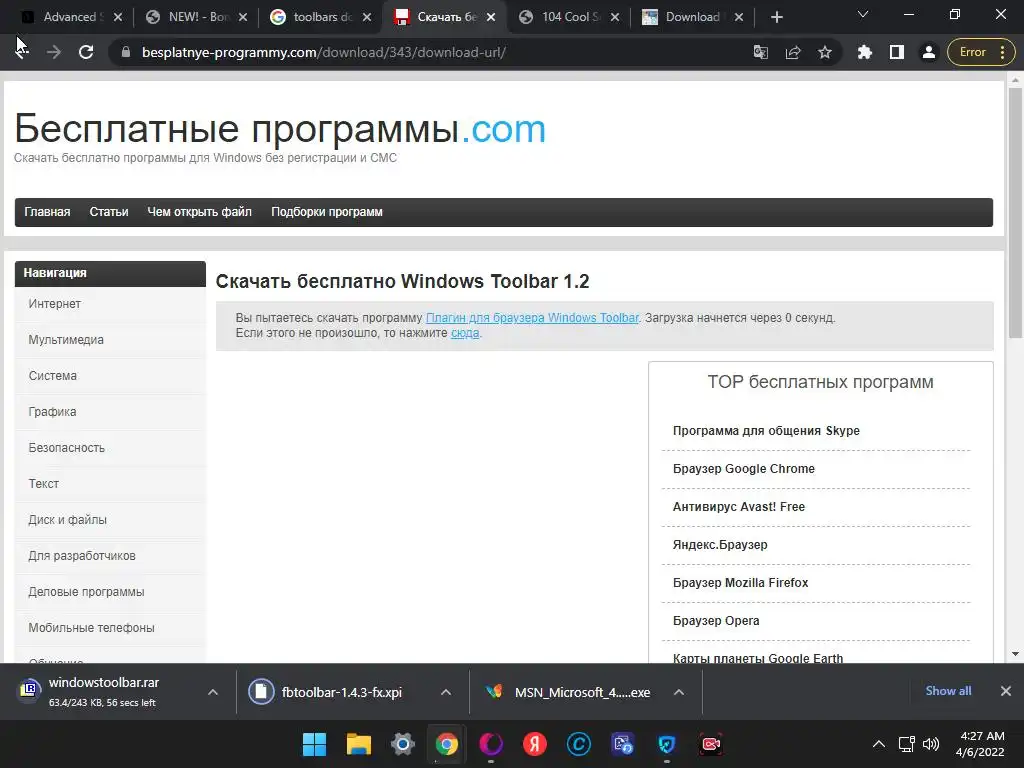Close the toolbars Google search tab

pos(367,18)
